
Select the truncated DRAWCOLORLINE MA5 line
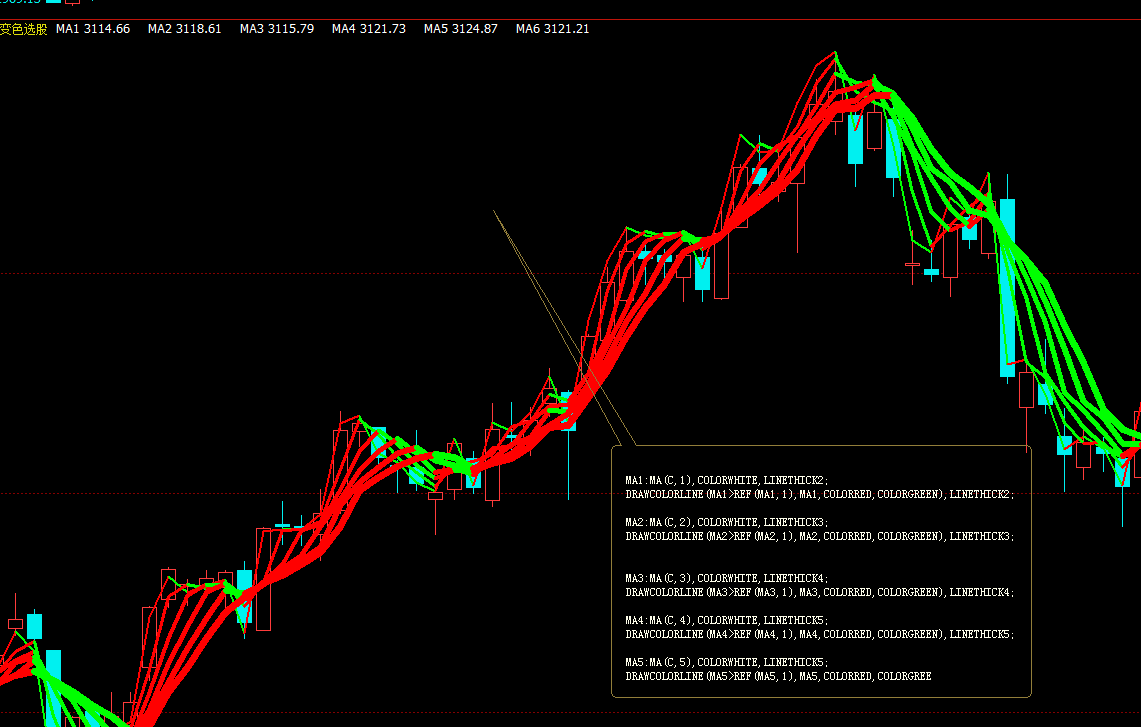[x=778, y=676]
